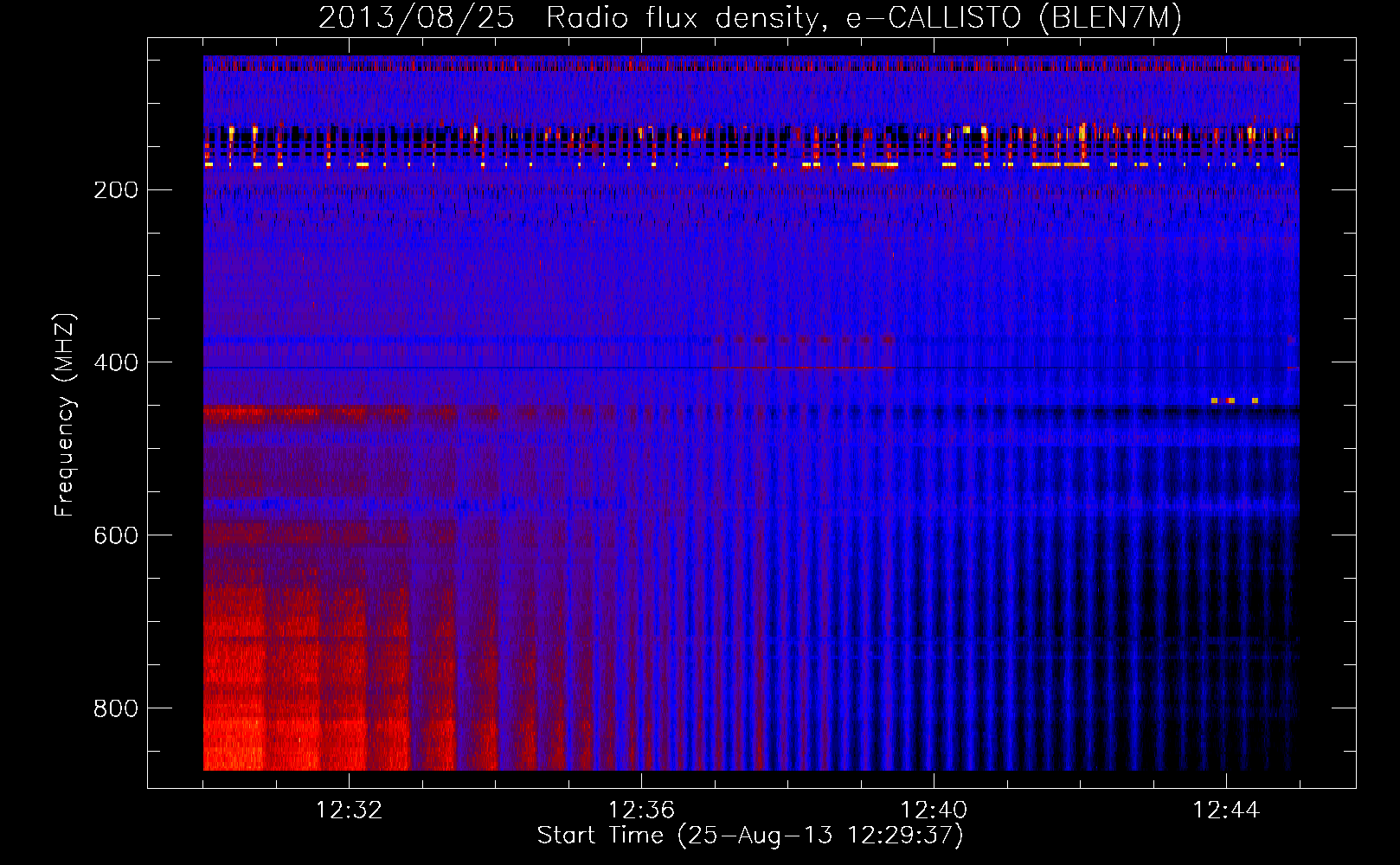Click the 200 frequency tick label
This screenshot has height=865, width=1400.
116,190
